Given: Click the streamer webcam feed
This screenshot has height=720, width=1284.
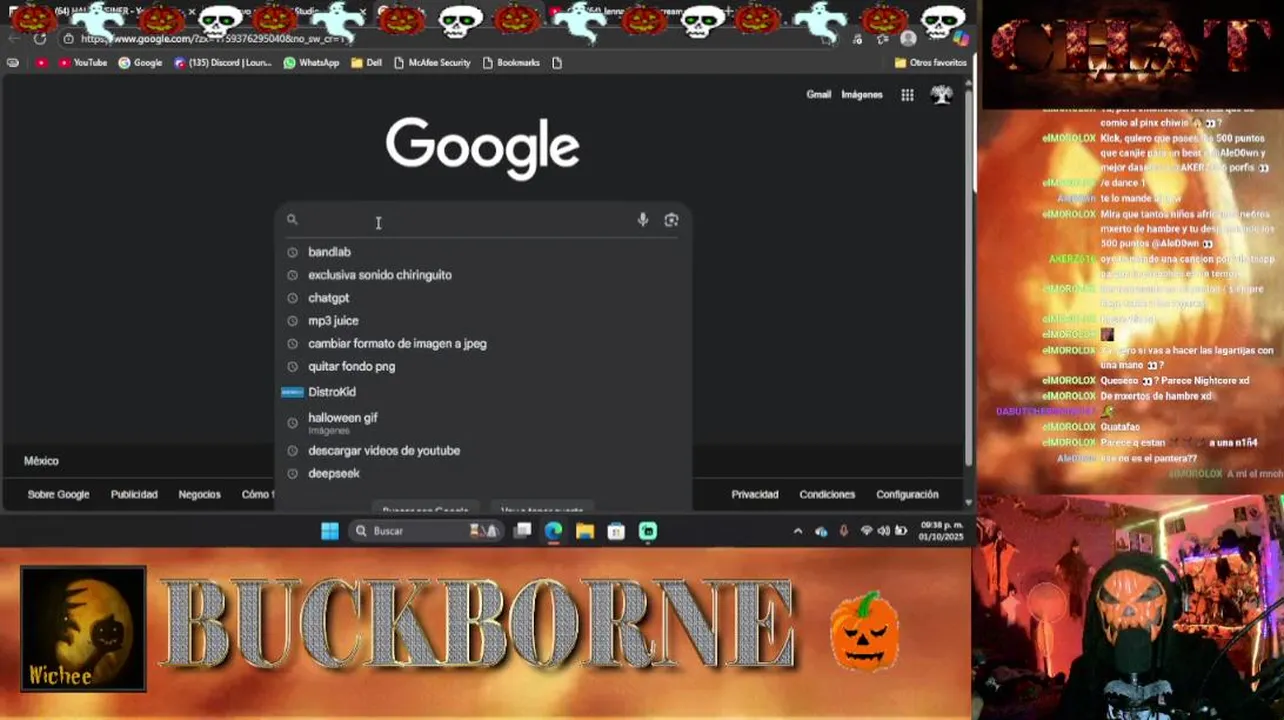Looking at the screenshot, I should [x=1130, y=607].
